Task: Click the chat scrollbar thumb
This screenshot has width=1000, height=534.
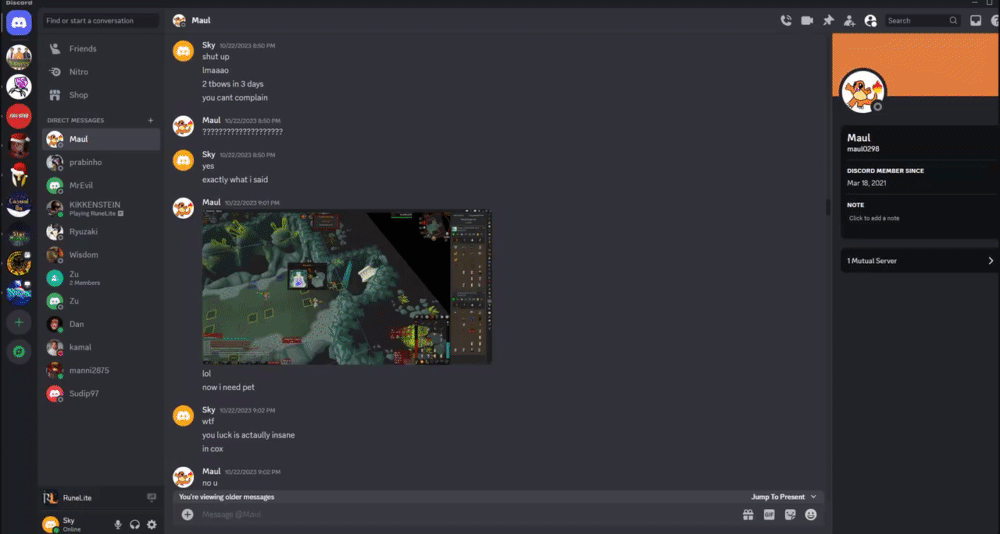Action: (828, 207)
